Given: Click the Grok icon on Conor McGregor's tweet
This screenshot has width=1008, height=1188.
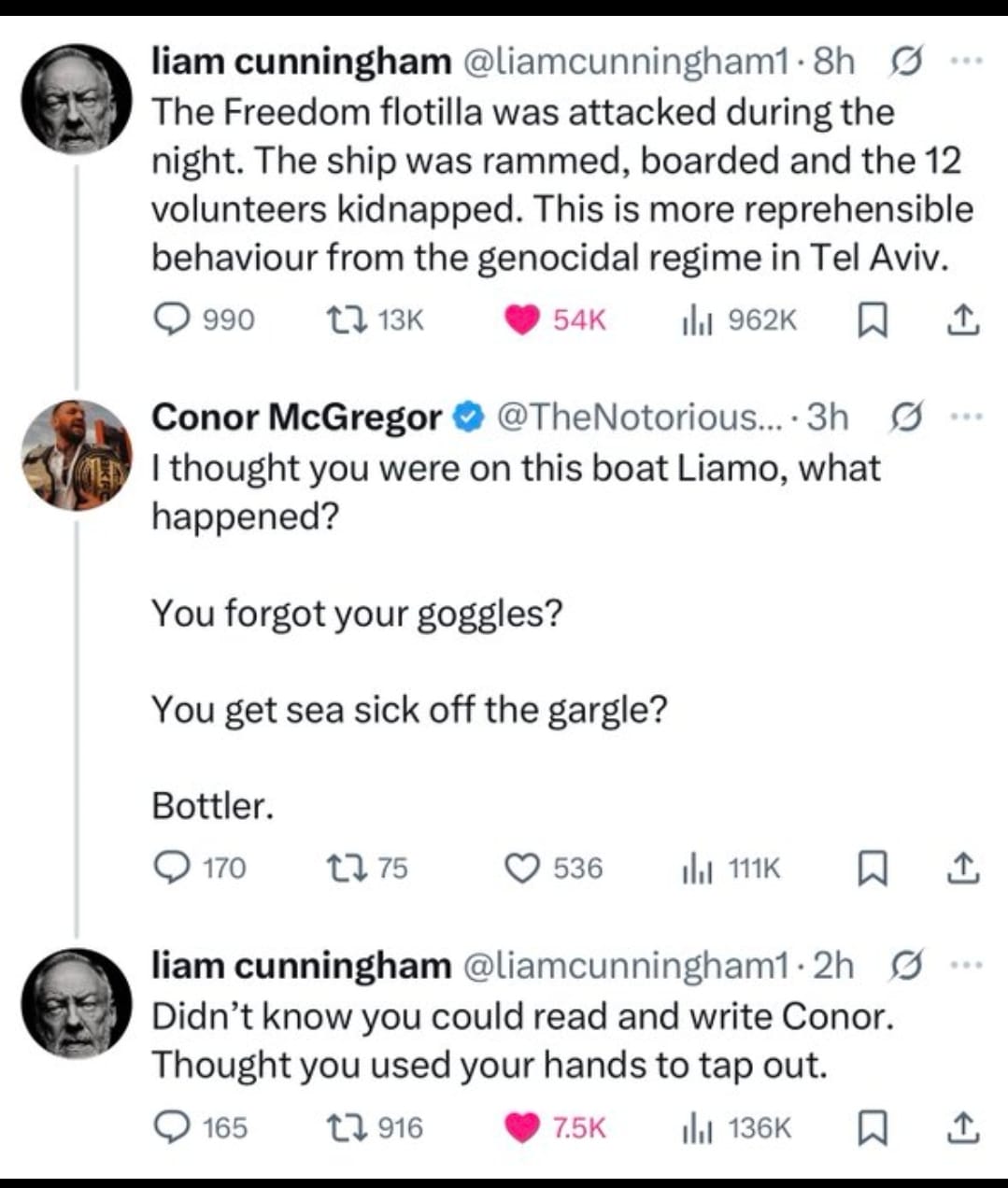Looking at the screenshot, I should [x=904, y=417].
